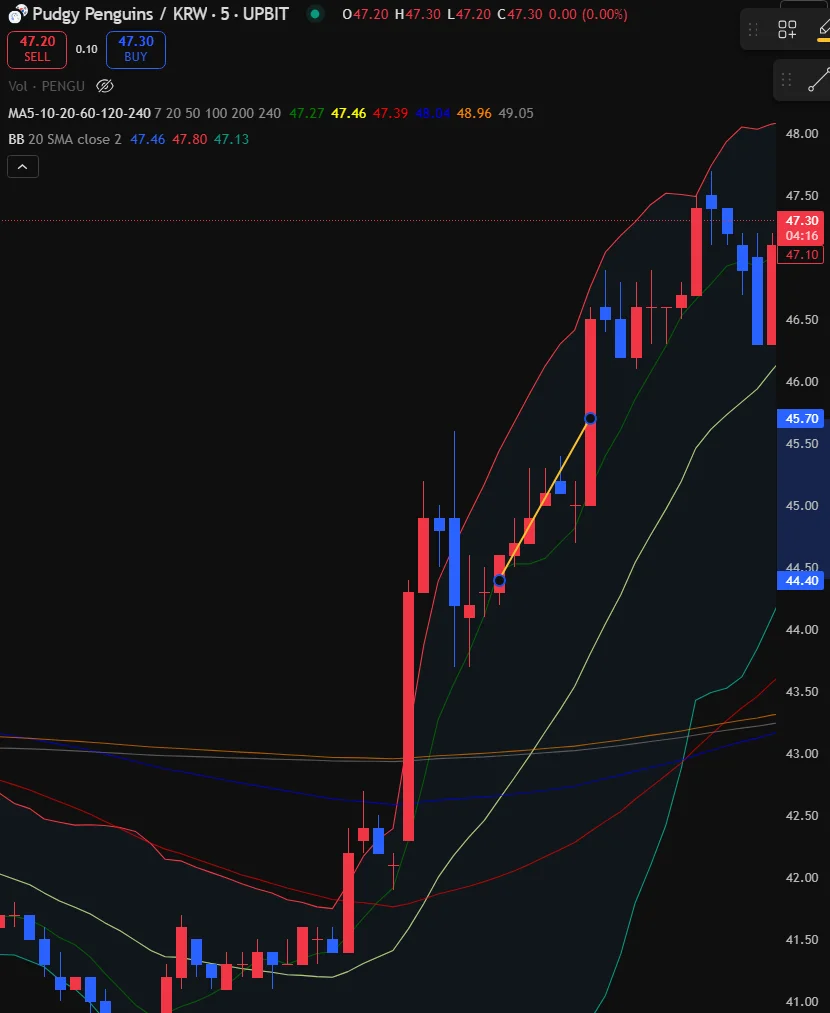The image size is (830, 1013).
Task: Select the yellow trend line on the chart
Action: click(x=545, y=499)
